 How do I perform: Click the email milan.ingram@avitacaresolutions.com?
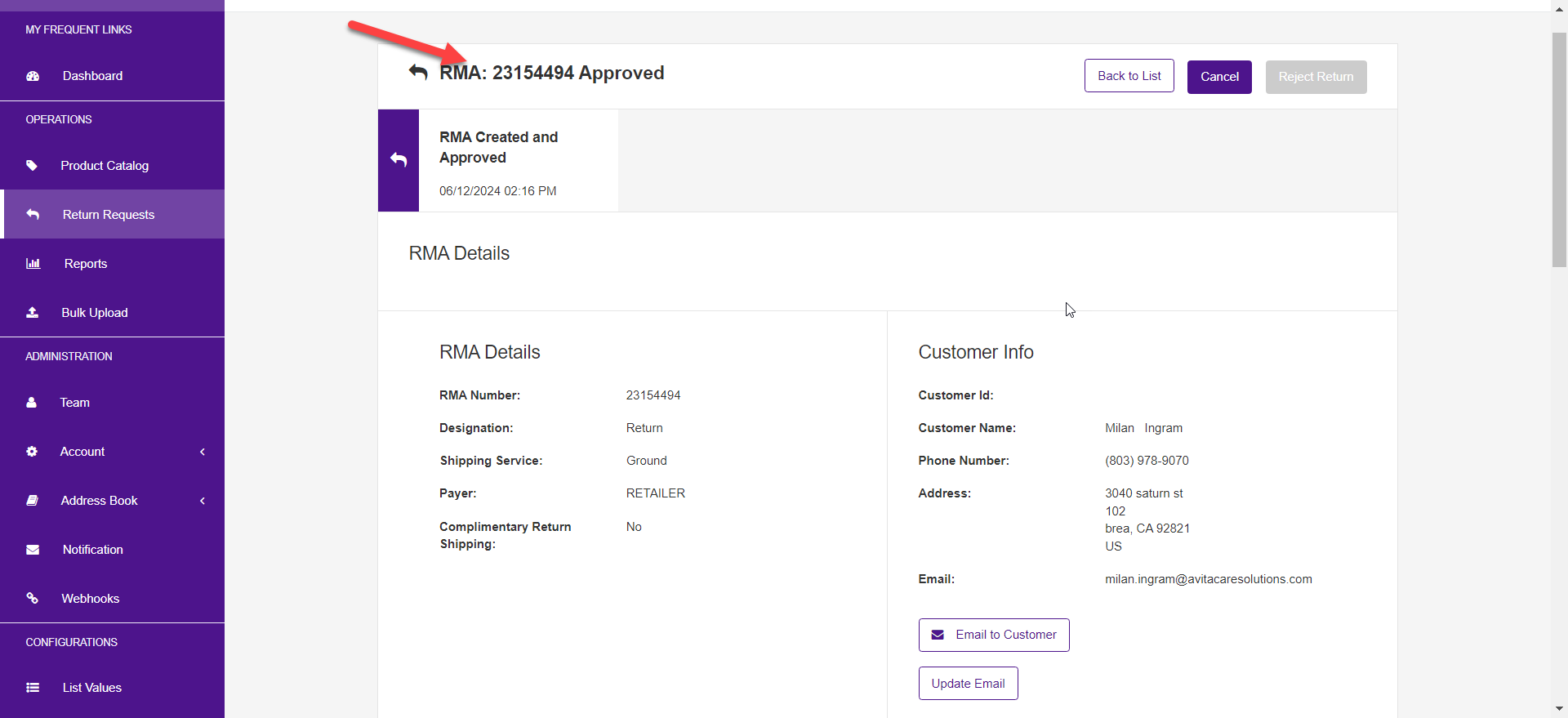pos(1209,579)
